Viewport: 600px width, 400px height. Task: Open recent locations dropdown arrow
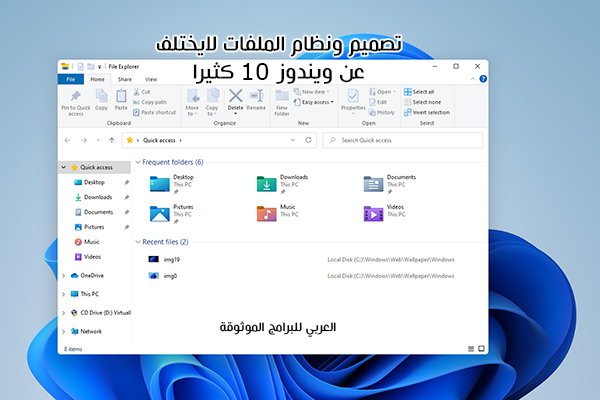point(98,140)
